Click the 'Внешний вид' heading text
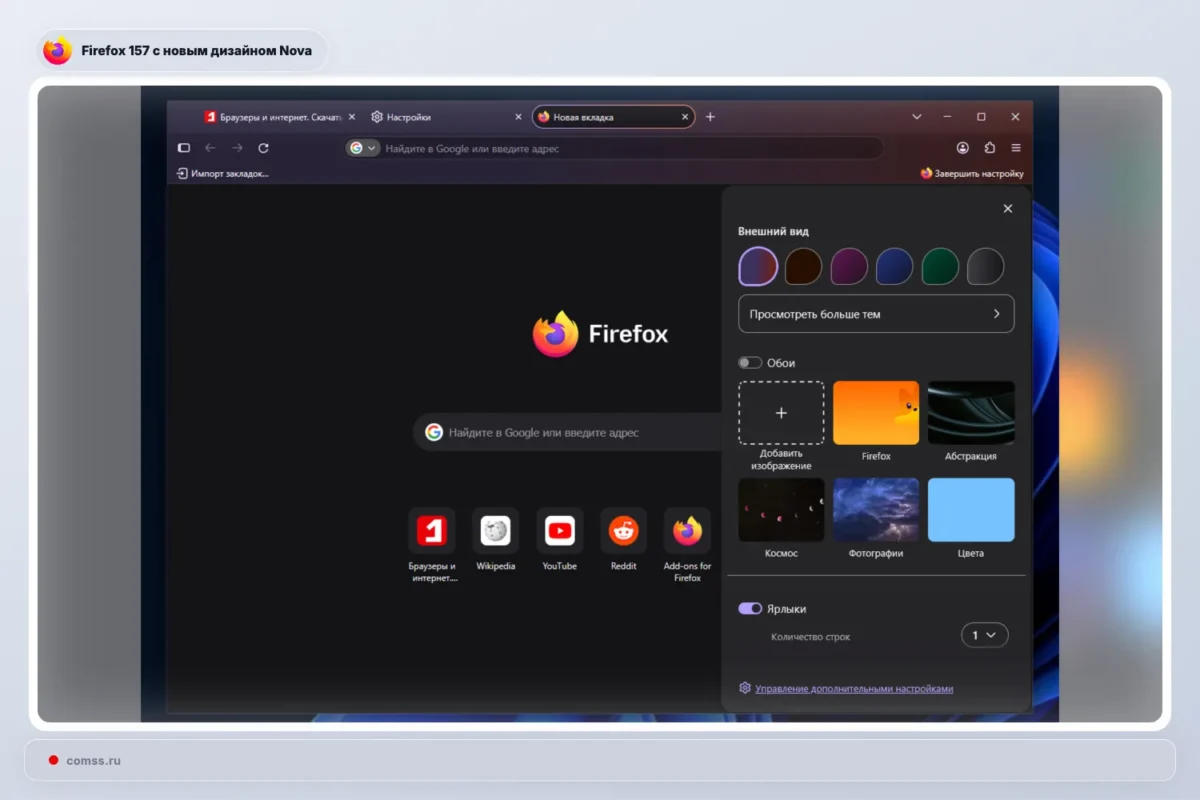The height and width of the screenshot is (800, 1200). [x=773, y=231]
